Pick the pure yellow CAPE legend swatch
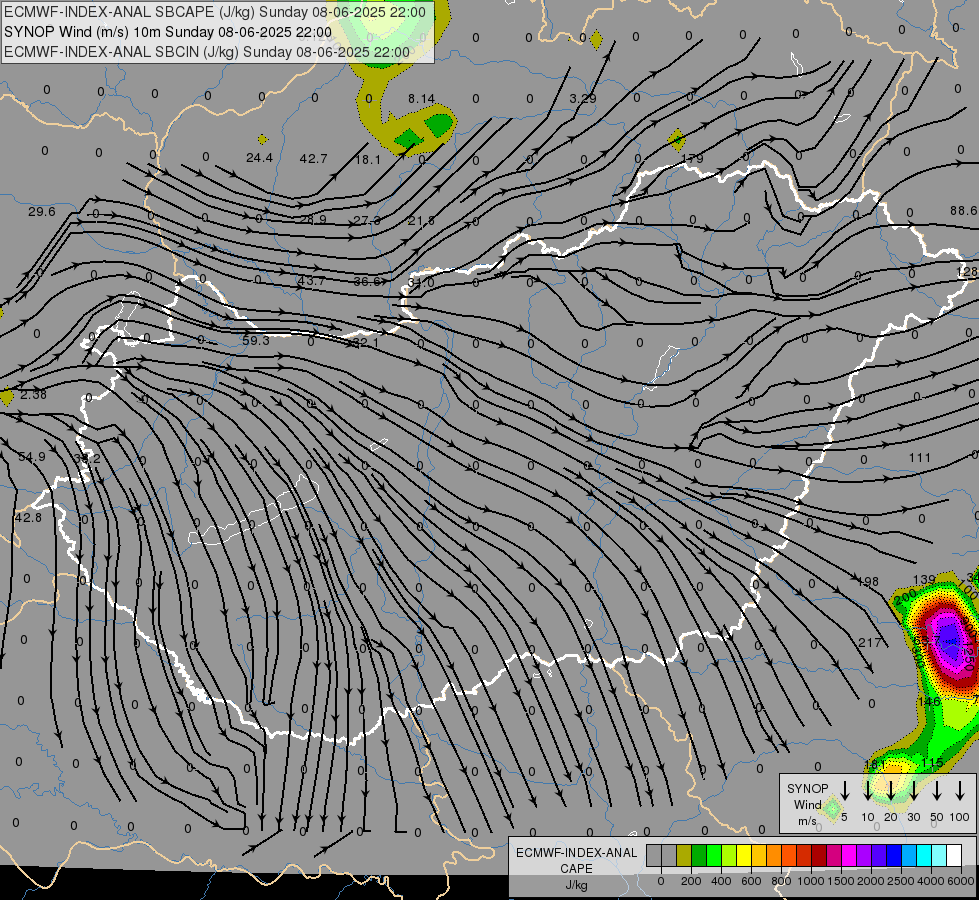Viewport: 979px width, 900px height. [744, 855]
